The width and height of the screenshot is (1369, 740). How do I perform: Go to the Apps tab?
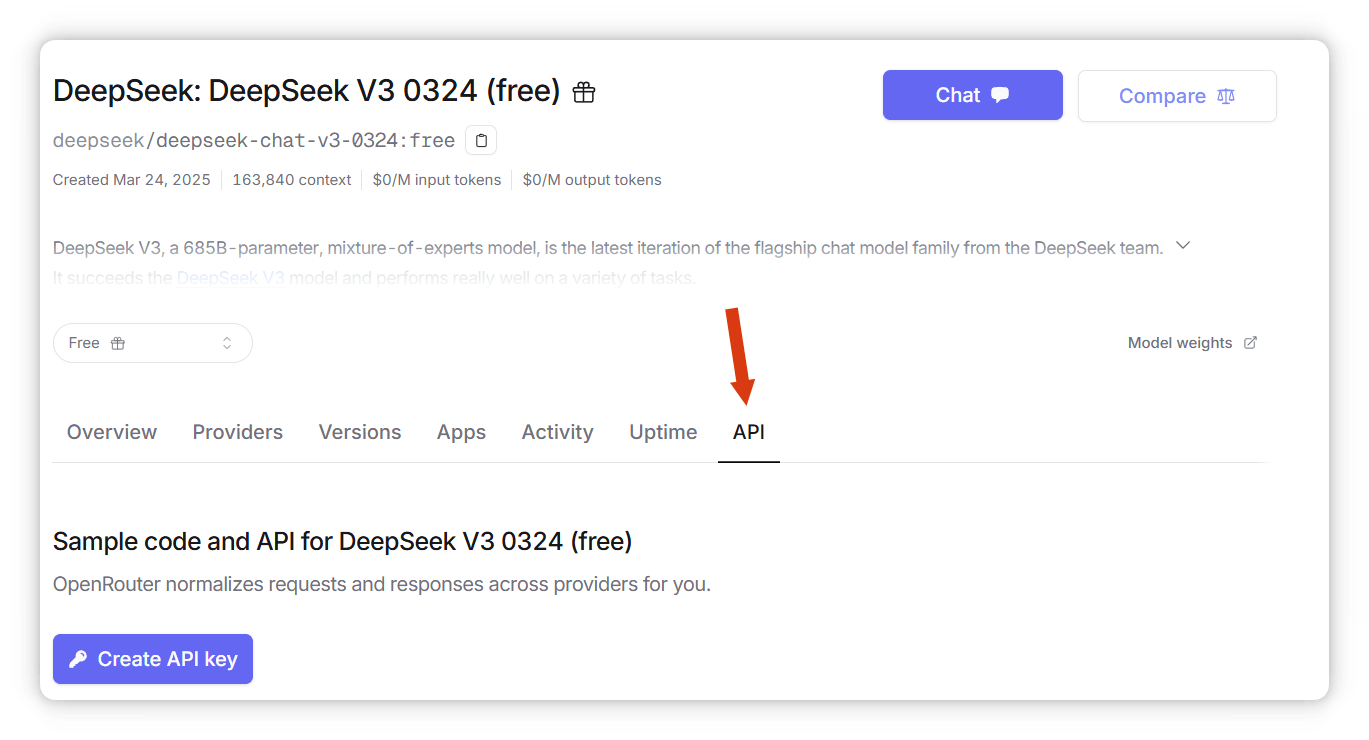coord(461,432)
